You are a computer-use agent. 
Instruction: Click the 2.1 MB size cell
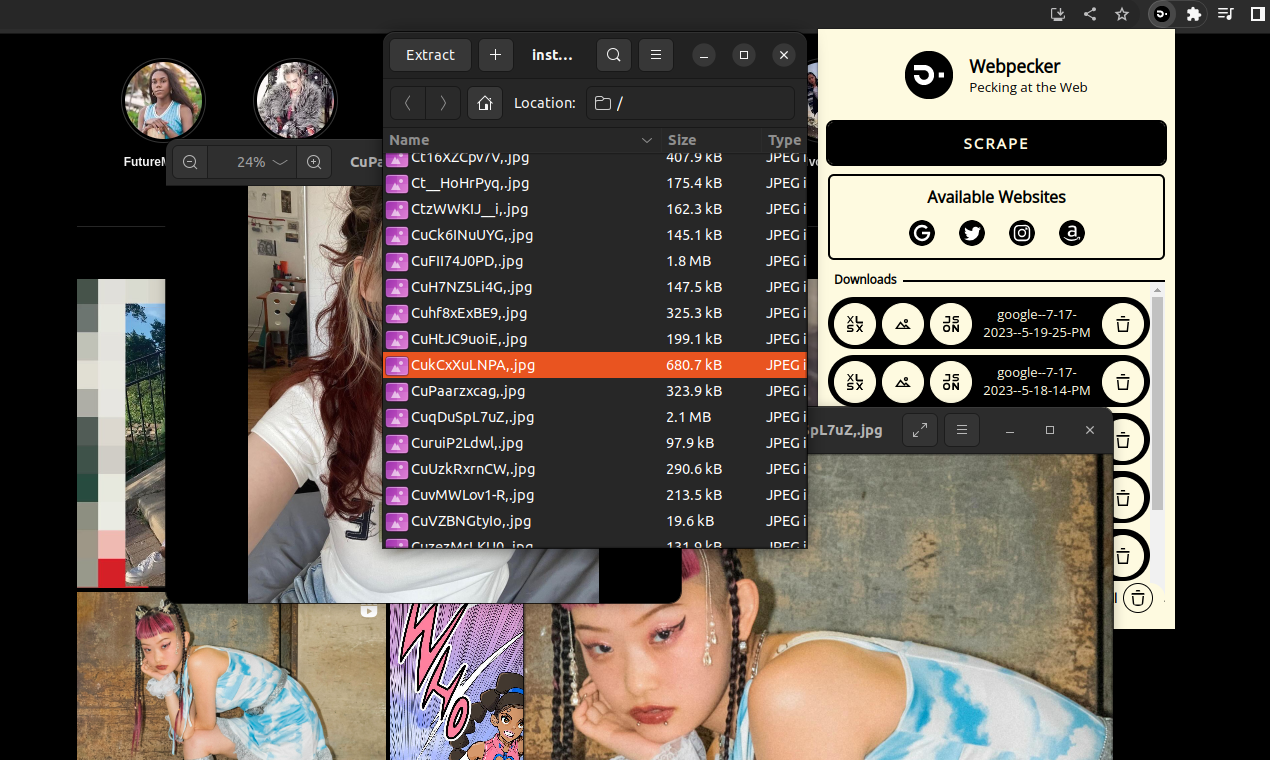pyautogui.click(x=689, y=417)
